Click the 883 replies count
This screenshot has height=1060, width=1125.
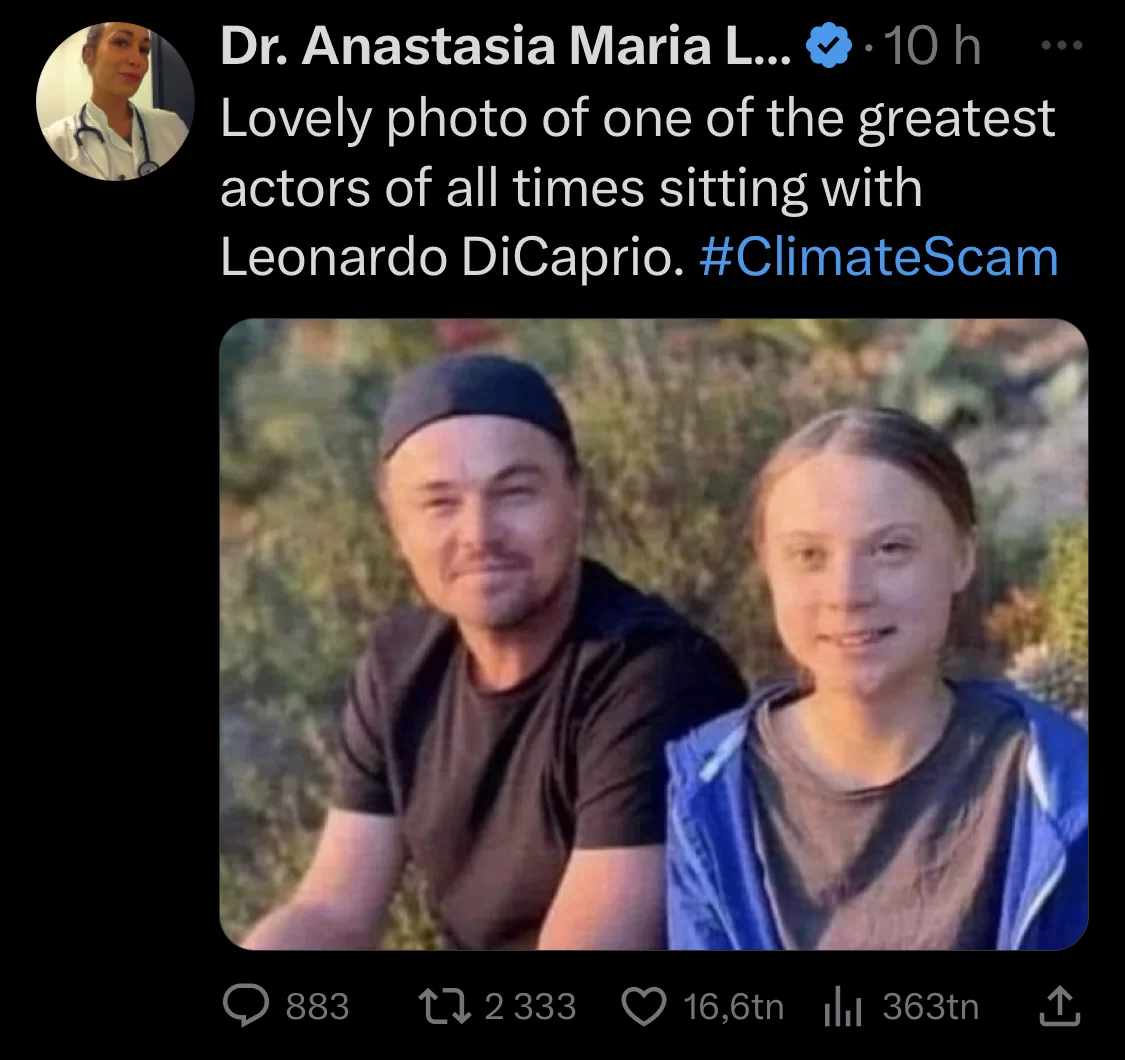317,1006
